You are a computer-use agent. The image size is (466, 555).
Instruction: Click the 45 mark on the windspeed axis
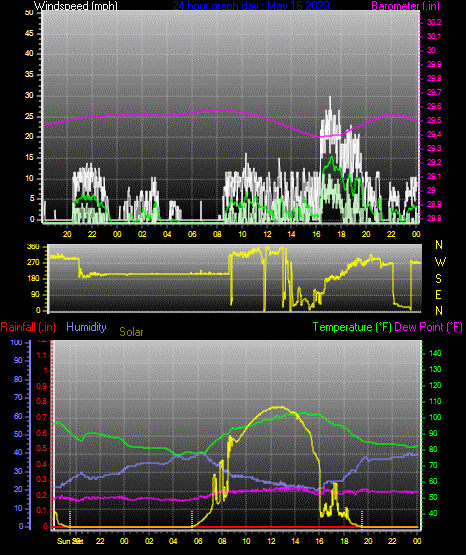(x=29, y=33)
